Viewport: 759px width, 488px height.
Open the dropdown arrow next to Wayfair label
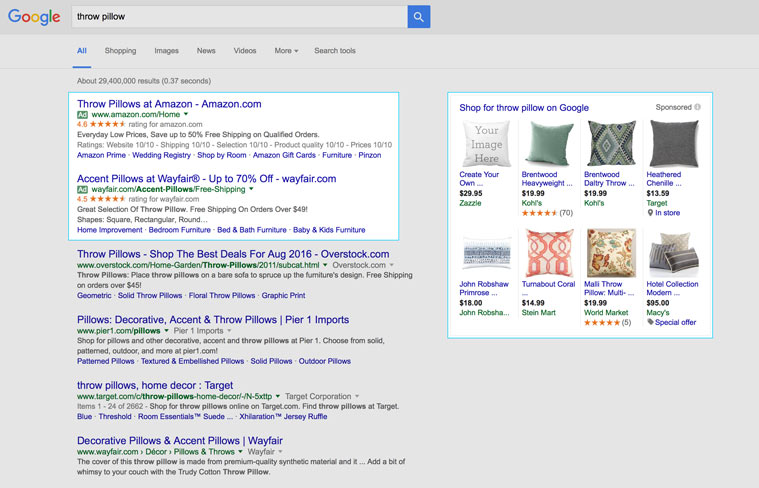pos(280,452)
